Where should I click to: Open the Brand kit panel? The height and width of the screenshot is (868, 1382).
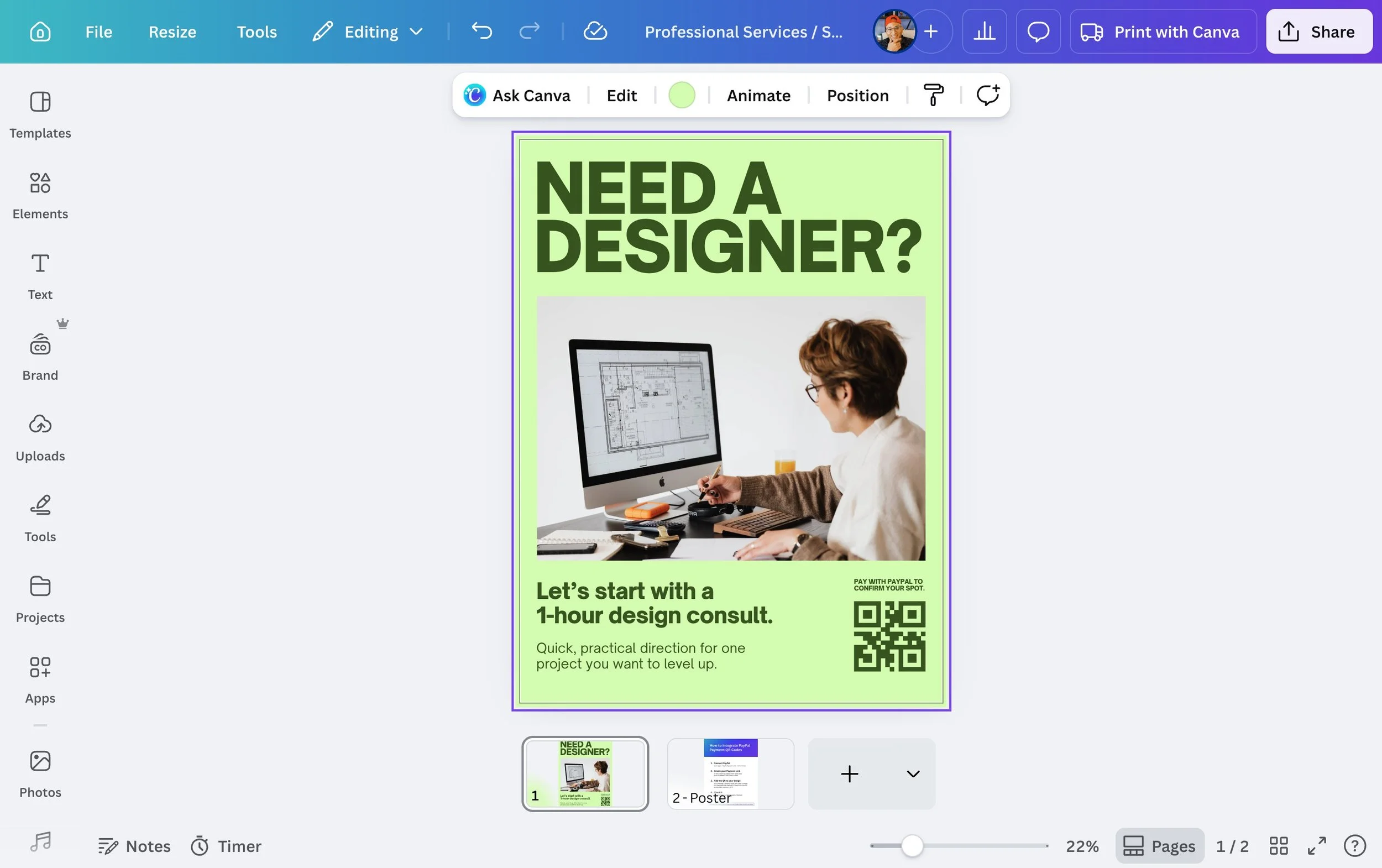pos(40,357)
